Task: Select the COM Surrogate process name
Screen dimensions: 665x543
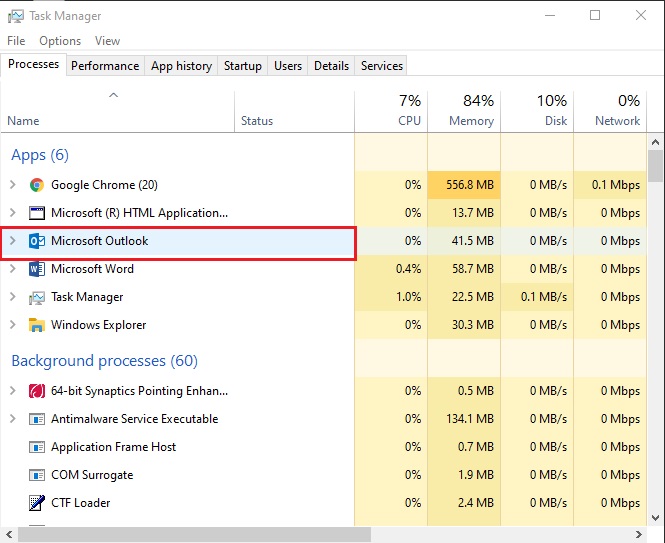Action: click(92, 475)
